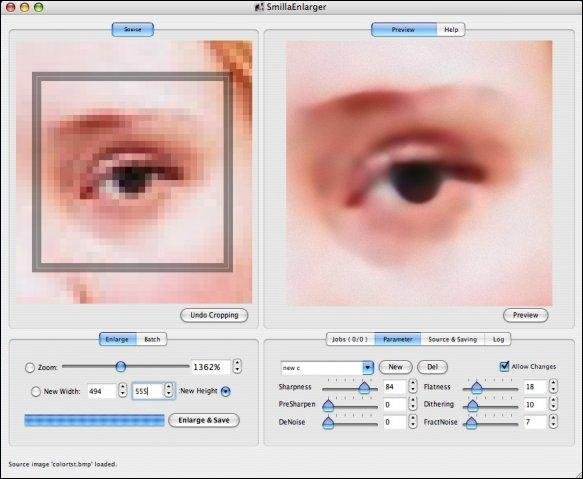Switch to the Batch tab
Screen dimensions: 583x479
tap(152, 339)
